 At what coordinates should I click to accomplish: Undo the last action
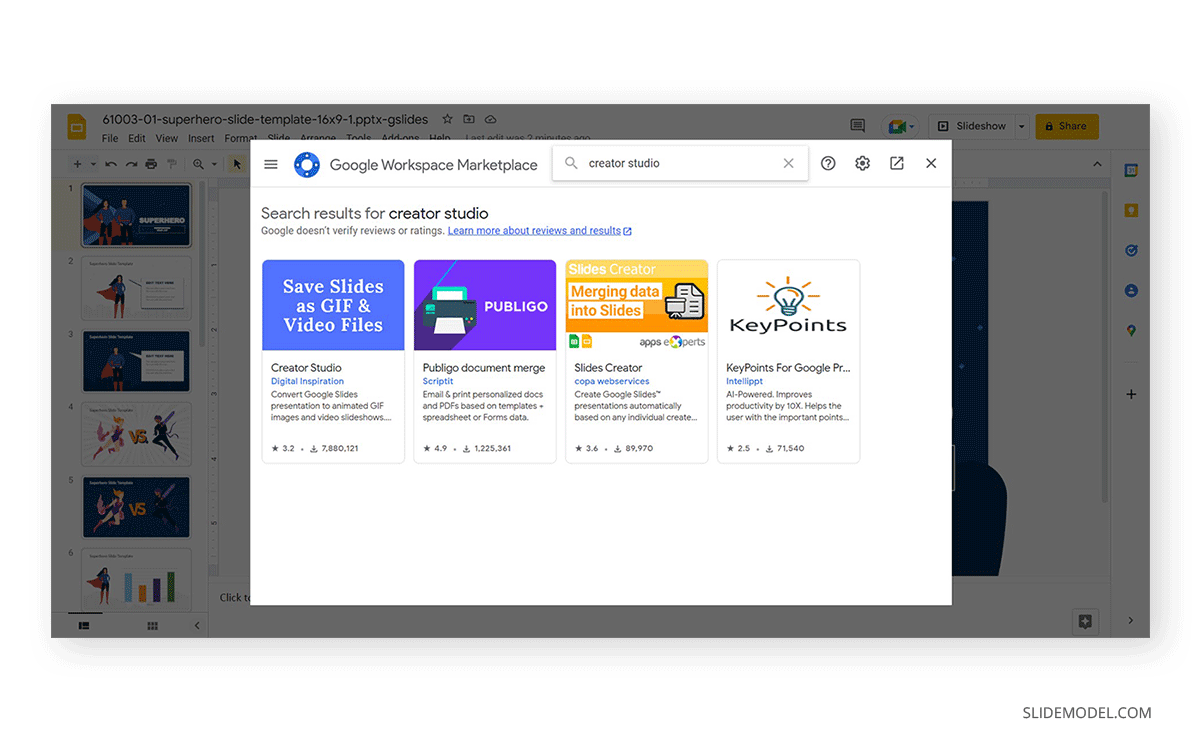tap(111, 164)
